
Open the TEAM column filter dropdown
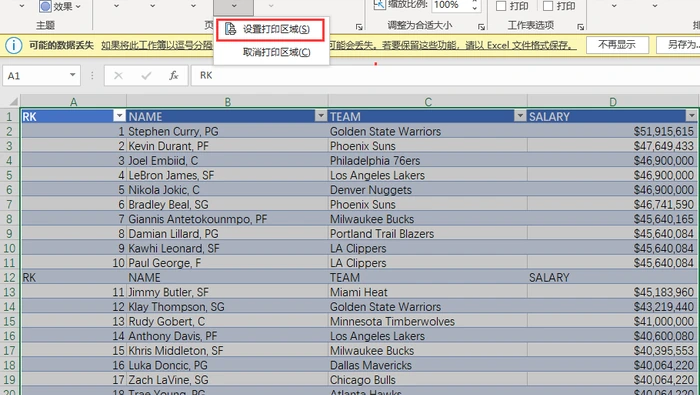click(520, 116)
